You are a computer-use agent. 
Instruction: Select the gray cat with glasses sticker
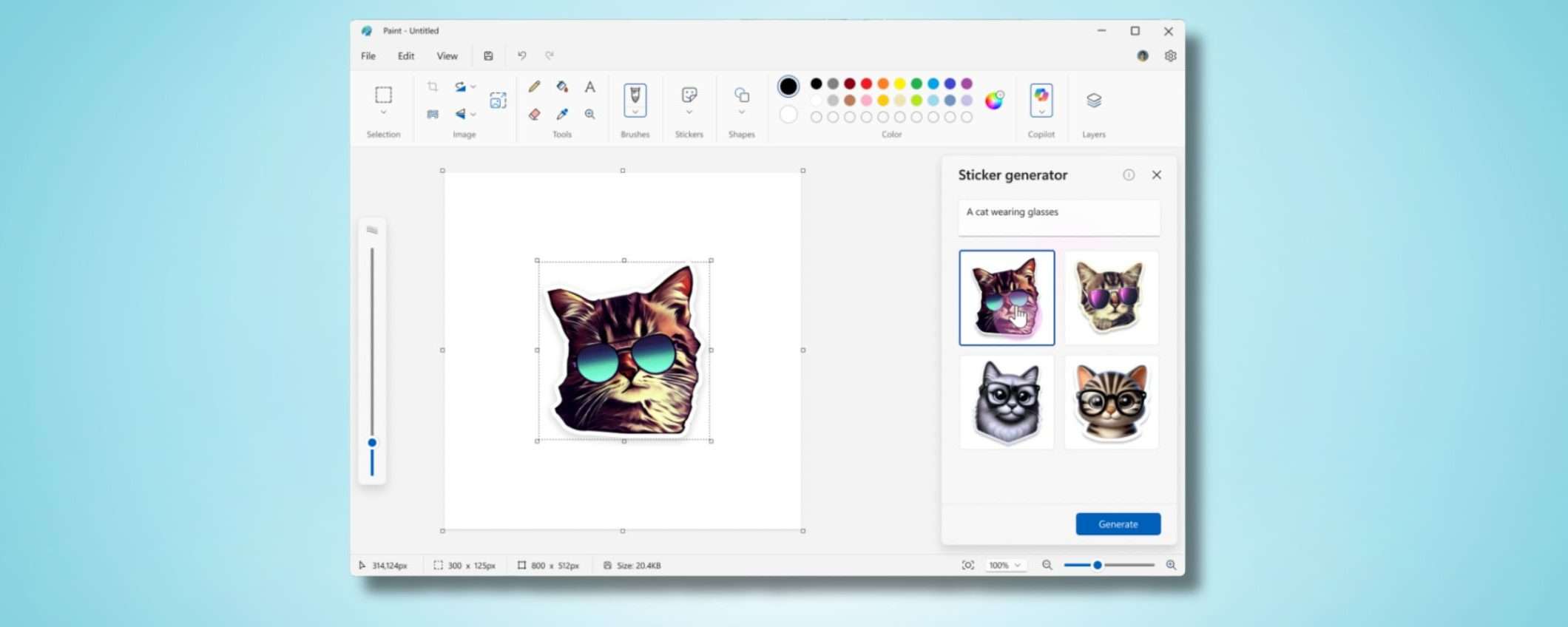click(1007, 402)
